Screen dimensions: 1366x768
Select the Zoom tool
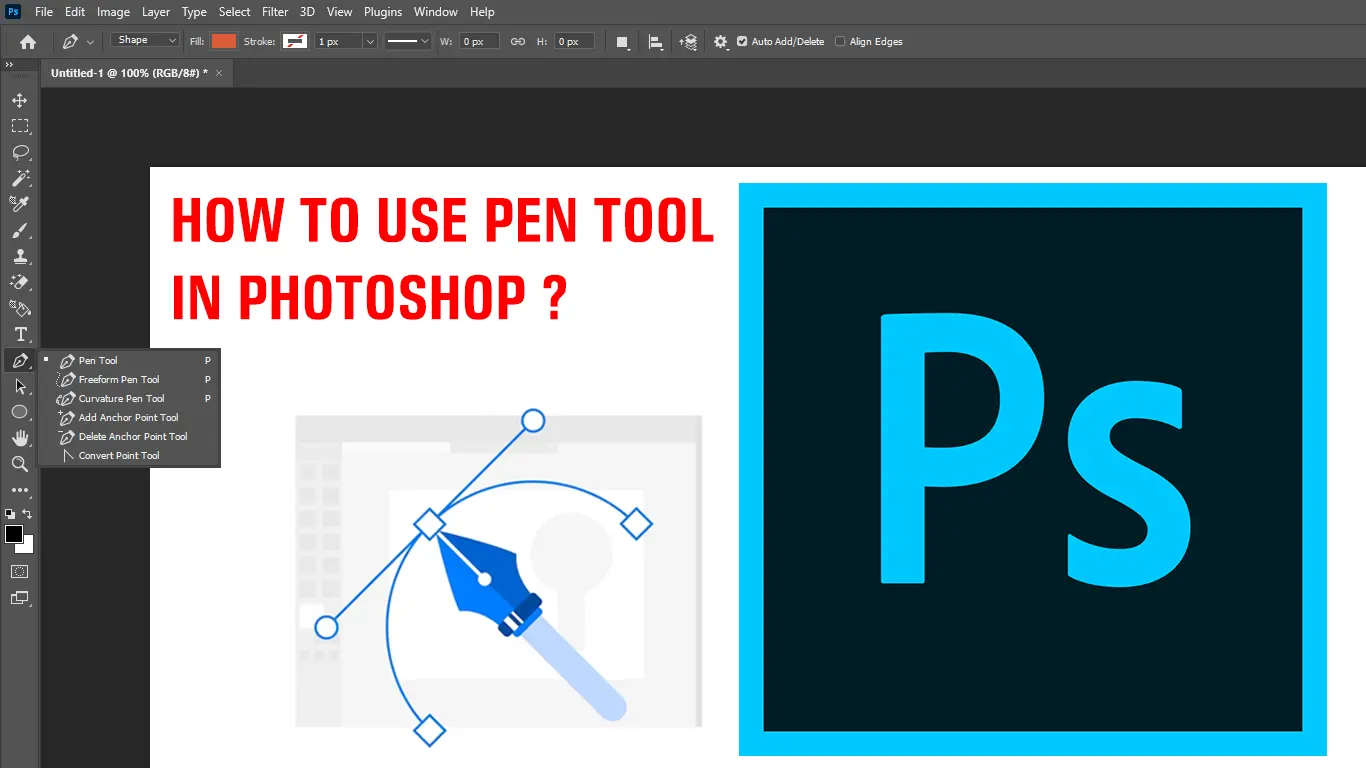pos(20,464)
